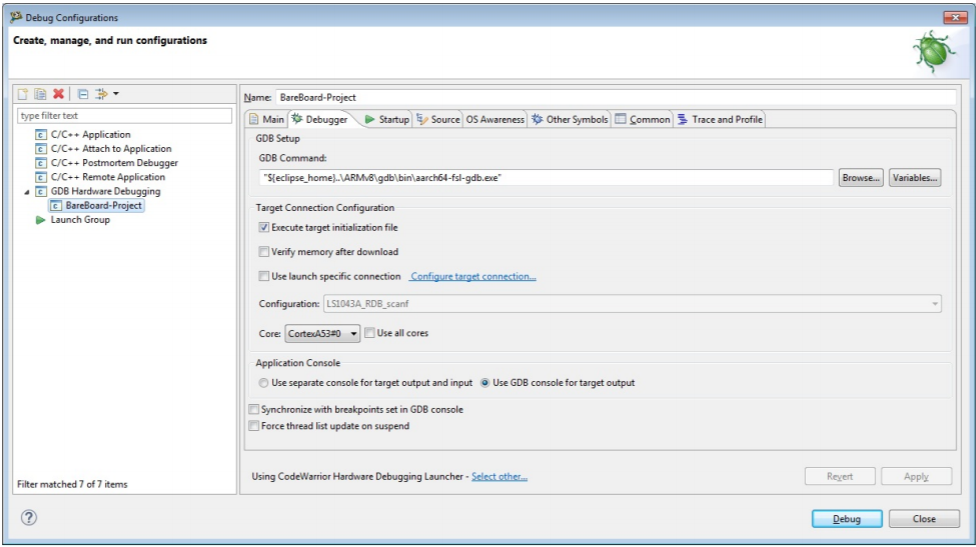Switch to the Startup tab

pos(387,119)
